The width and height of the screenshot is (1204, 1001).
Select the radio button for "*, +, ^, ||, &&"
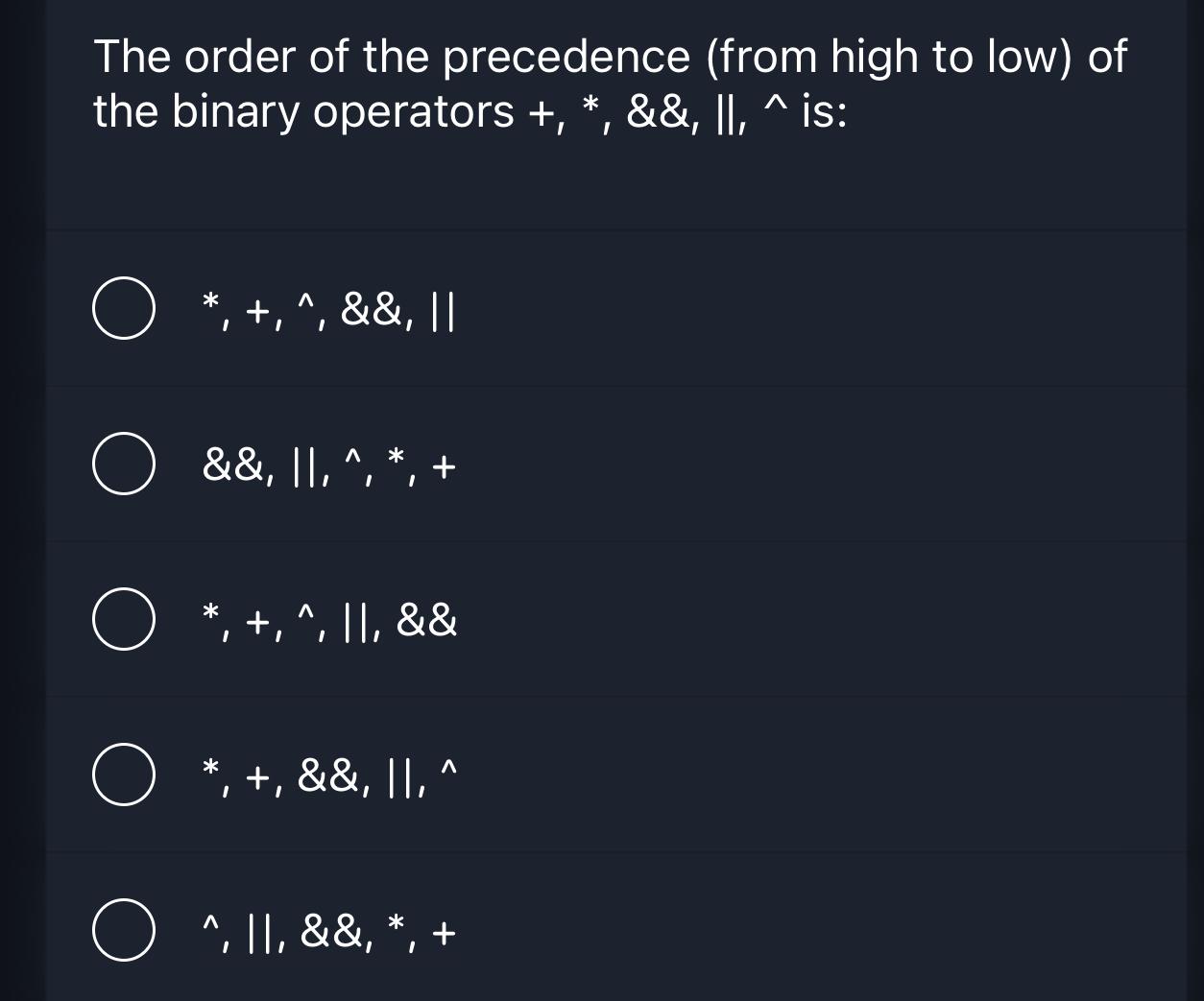[124, 619]
